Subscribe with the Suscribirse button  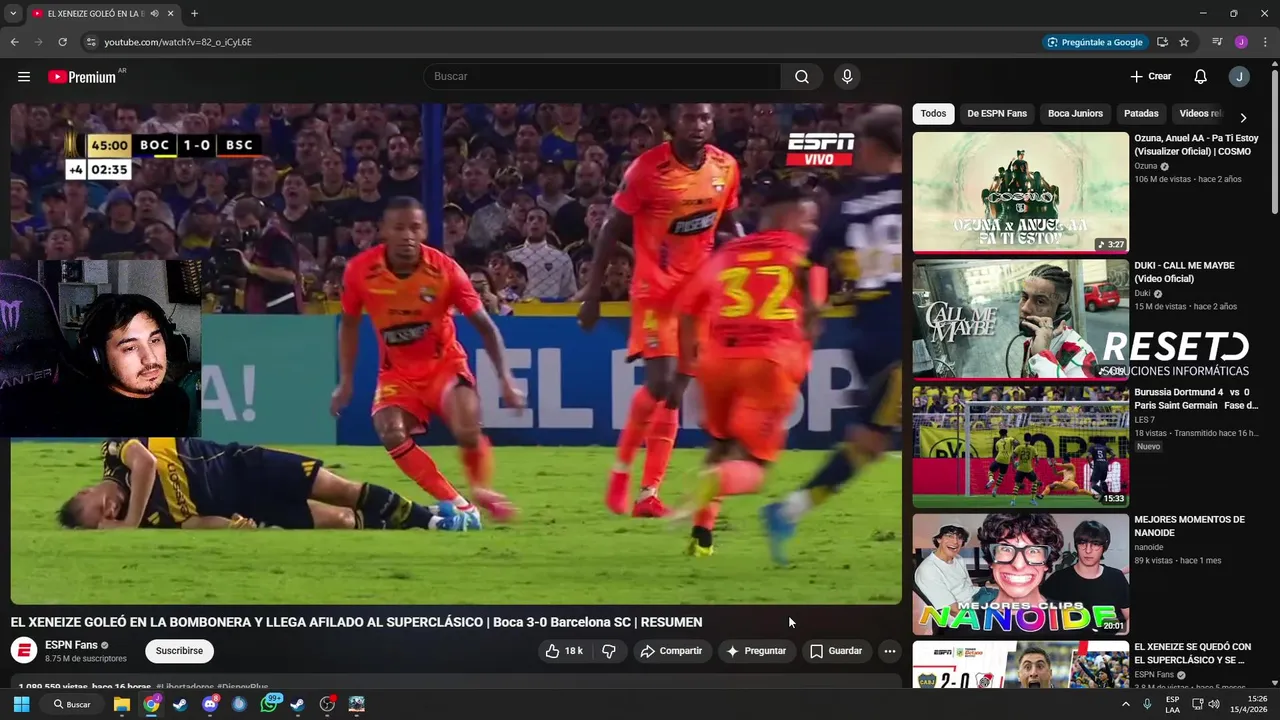179,651
